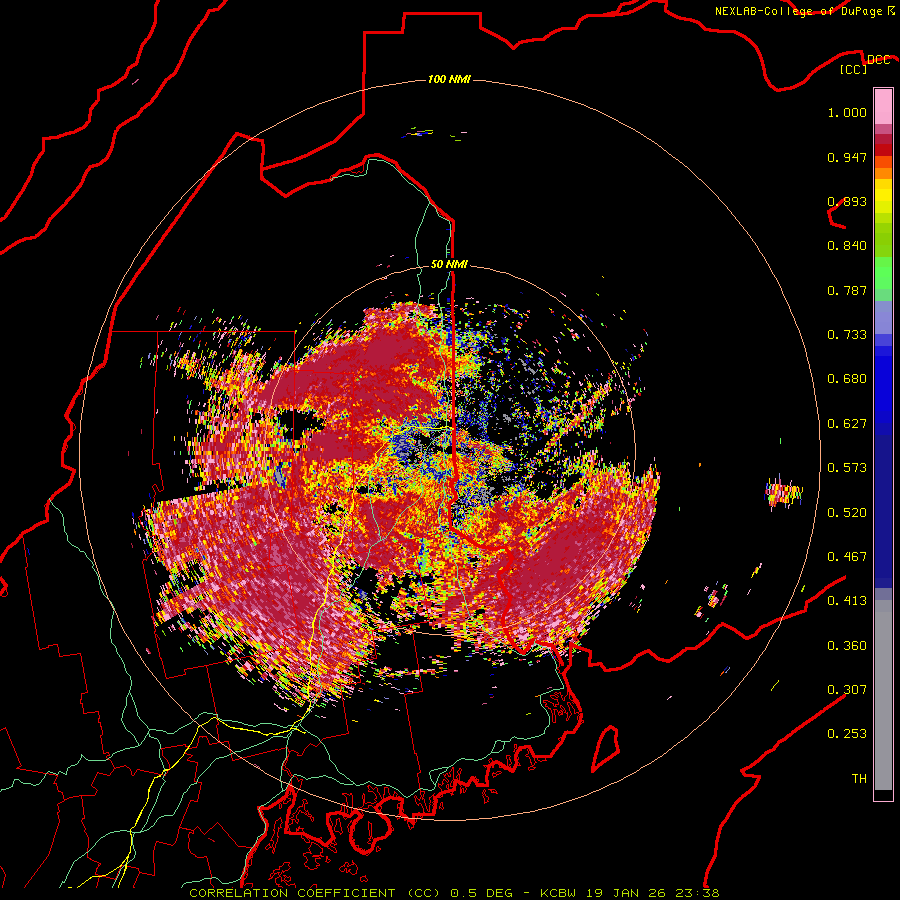Screen dimensions: 900x900
Task: Click the 0.253 color scale label
Action: (x=847, y=734)
